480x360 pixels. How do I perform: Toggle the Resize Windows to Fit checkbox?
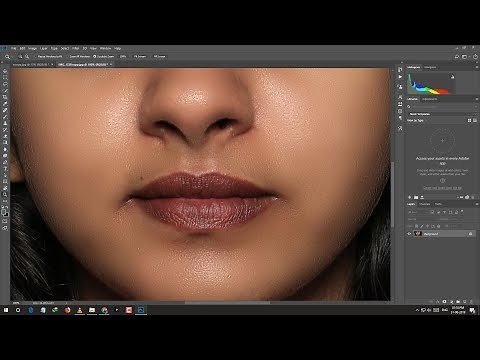(x=36, y=57)
